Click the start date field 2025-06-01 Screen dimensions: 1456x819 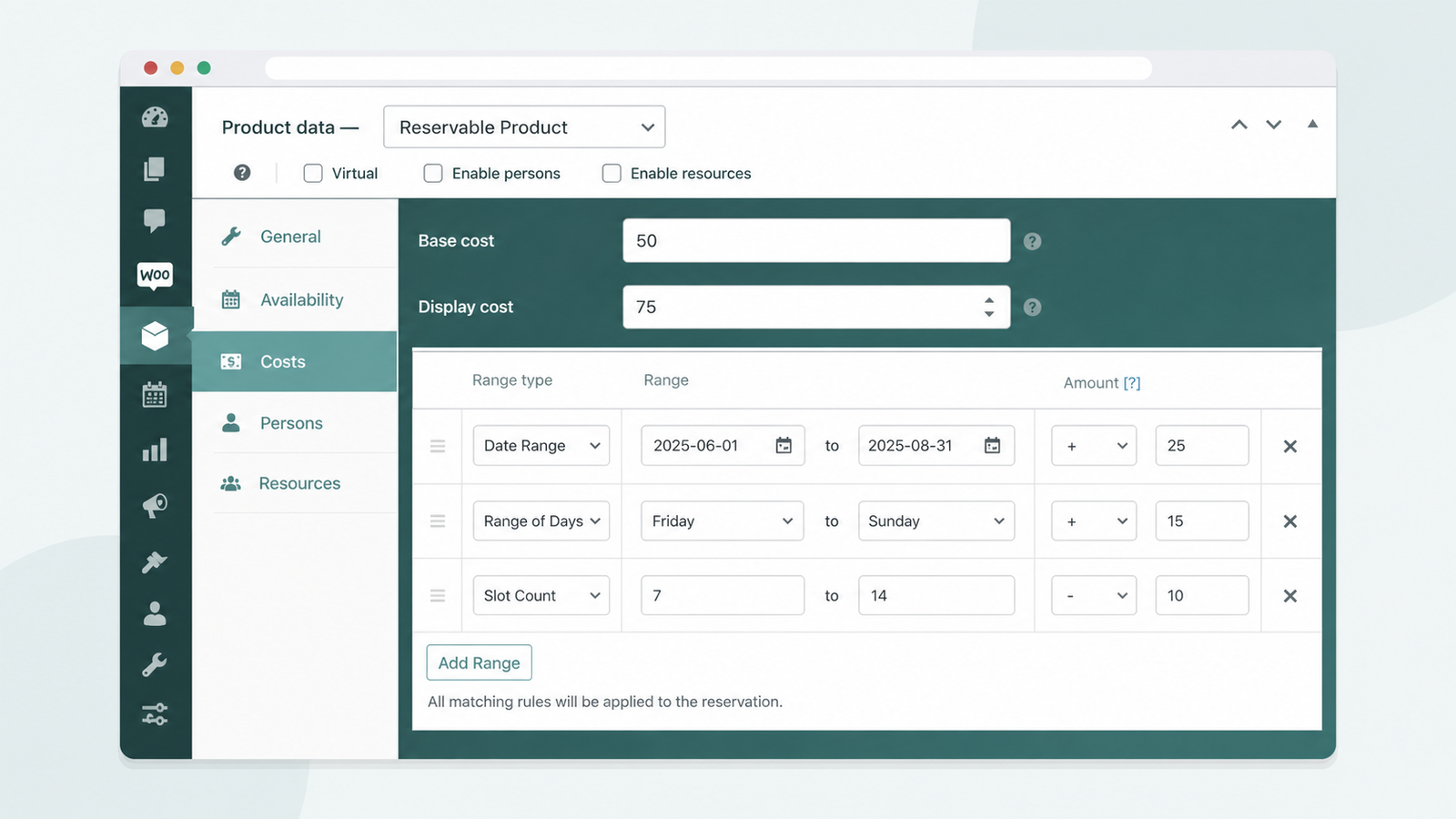(x=723, y=446)
